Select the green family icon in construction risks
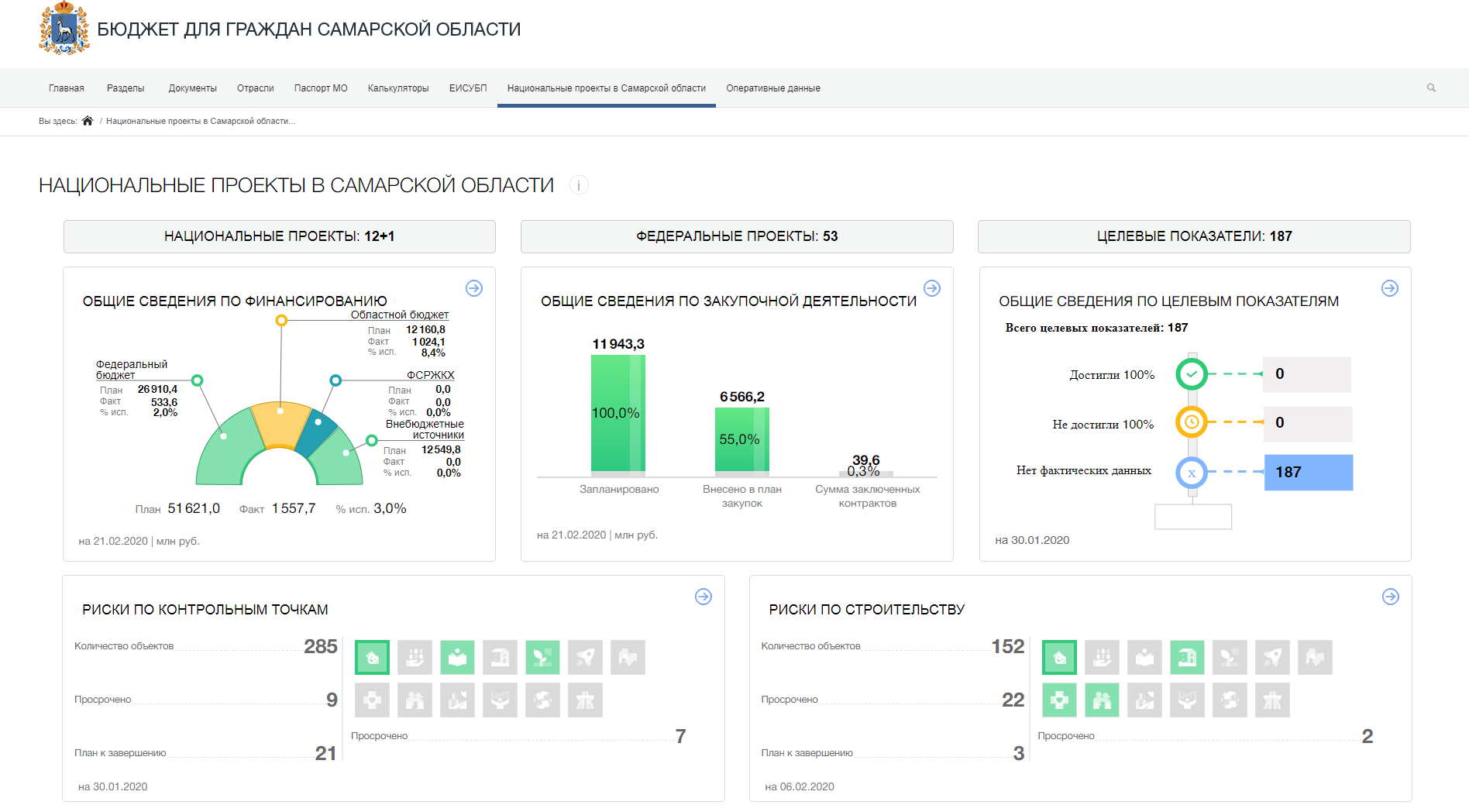This screenshot has height=812, width=1469. pos(1102,700)
